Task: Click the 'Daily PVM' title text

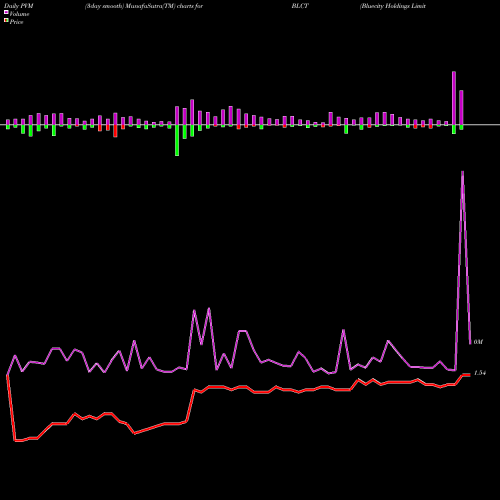Action: click(x=19, y=6)
